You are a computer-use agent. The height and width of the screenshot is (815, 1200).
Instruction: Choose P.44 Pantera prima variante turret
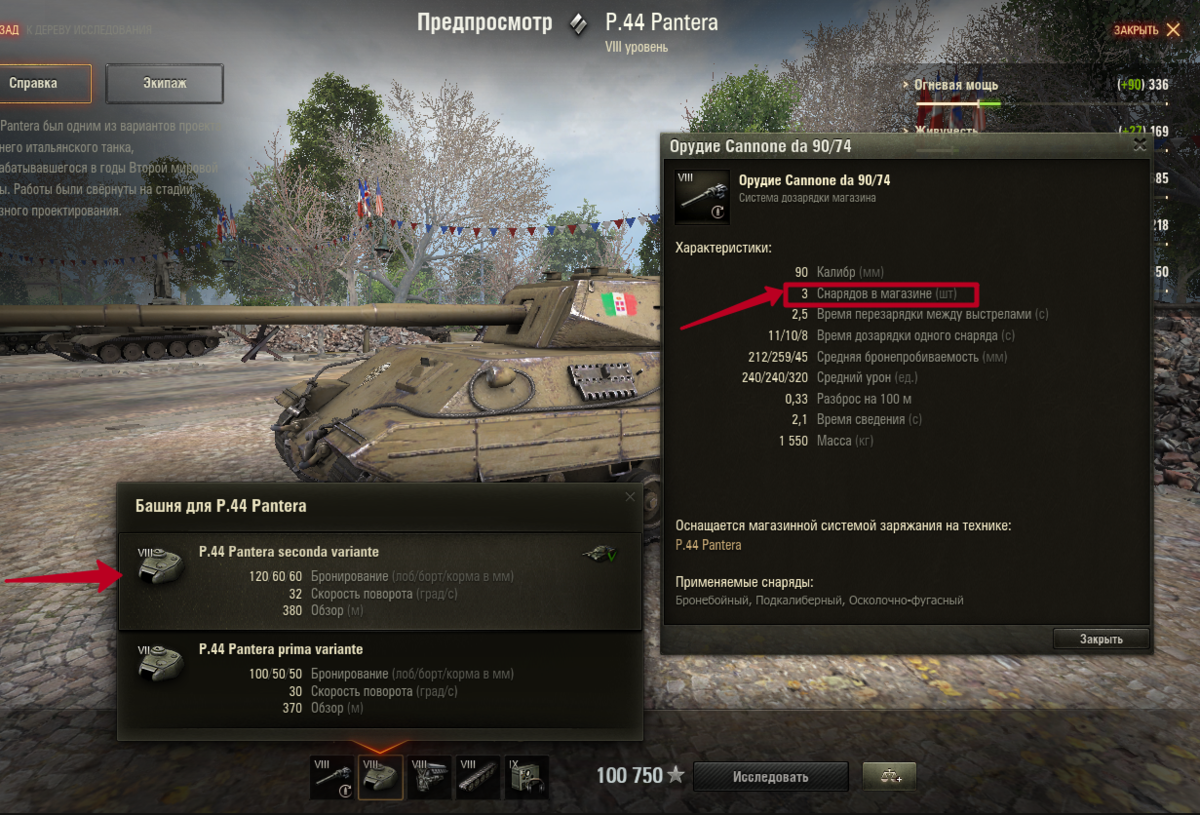tap(380, 679)
